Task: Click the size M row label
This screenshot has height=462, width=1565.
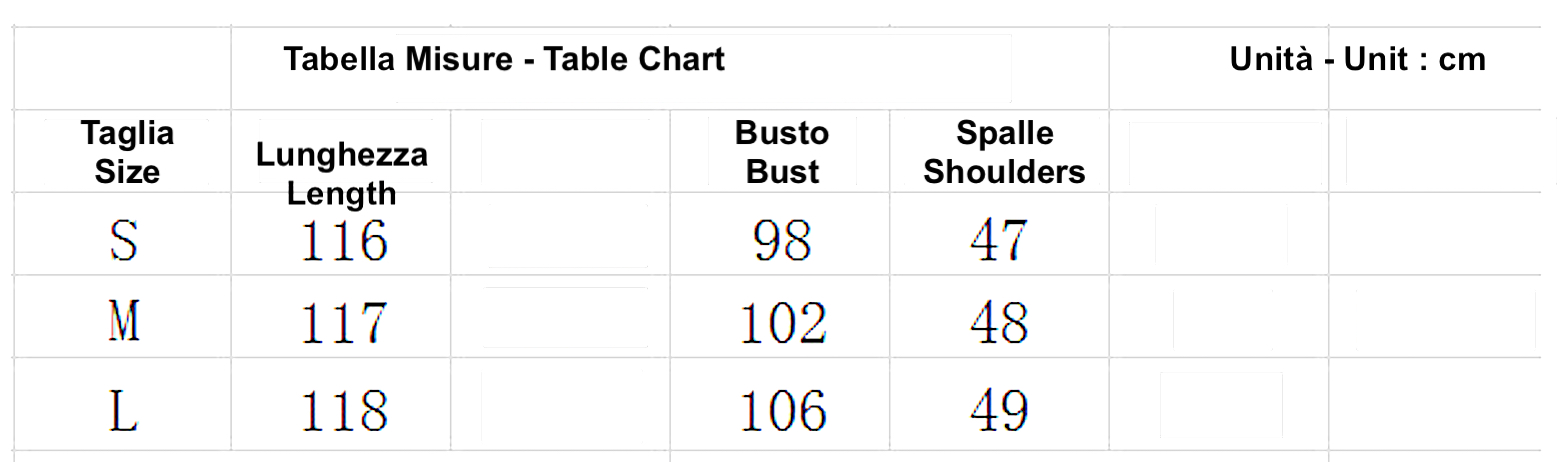Action: pos(123,324)
